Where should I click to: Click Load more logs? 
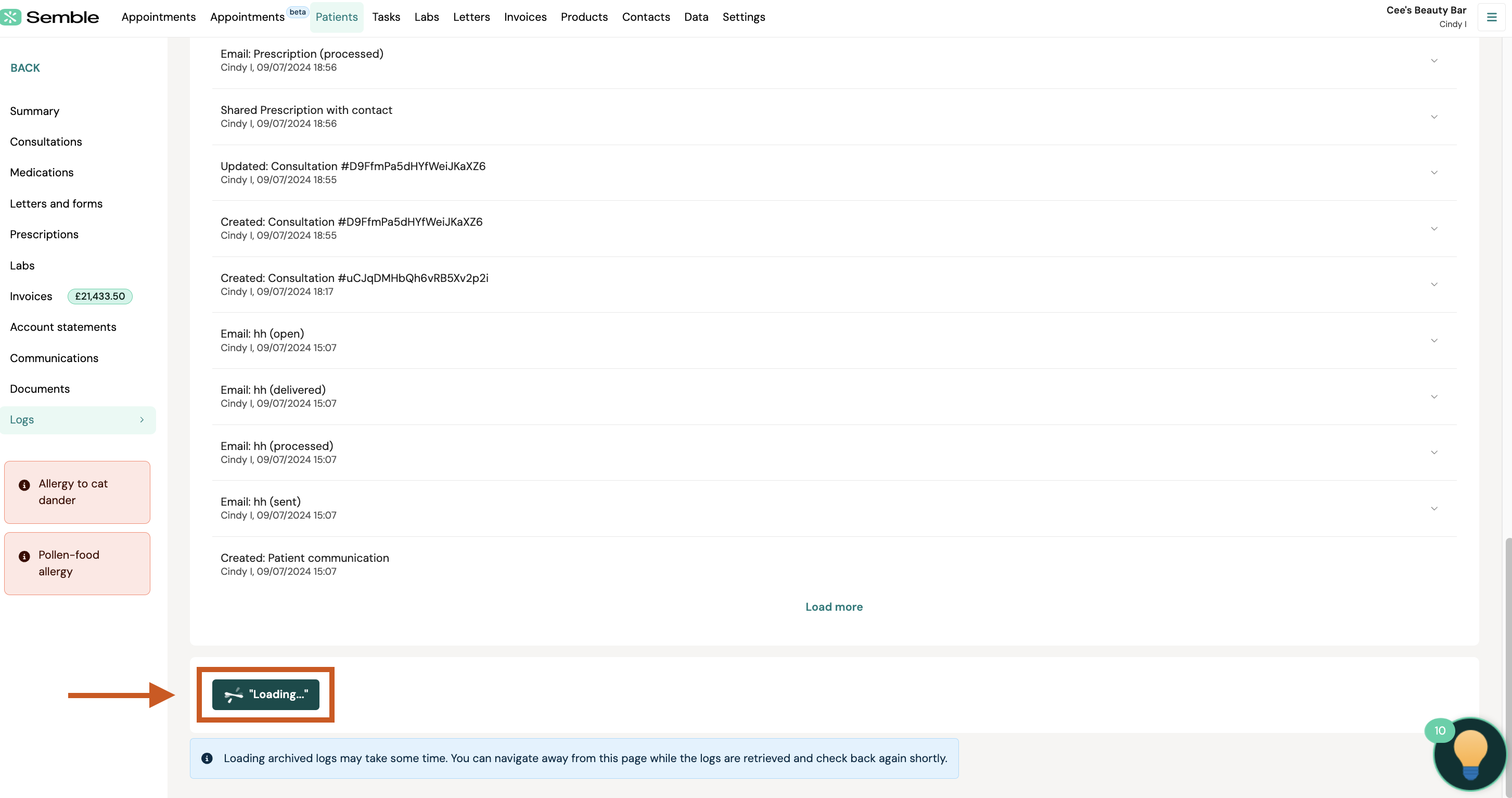[834, 607]
